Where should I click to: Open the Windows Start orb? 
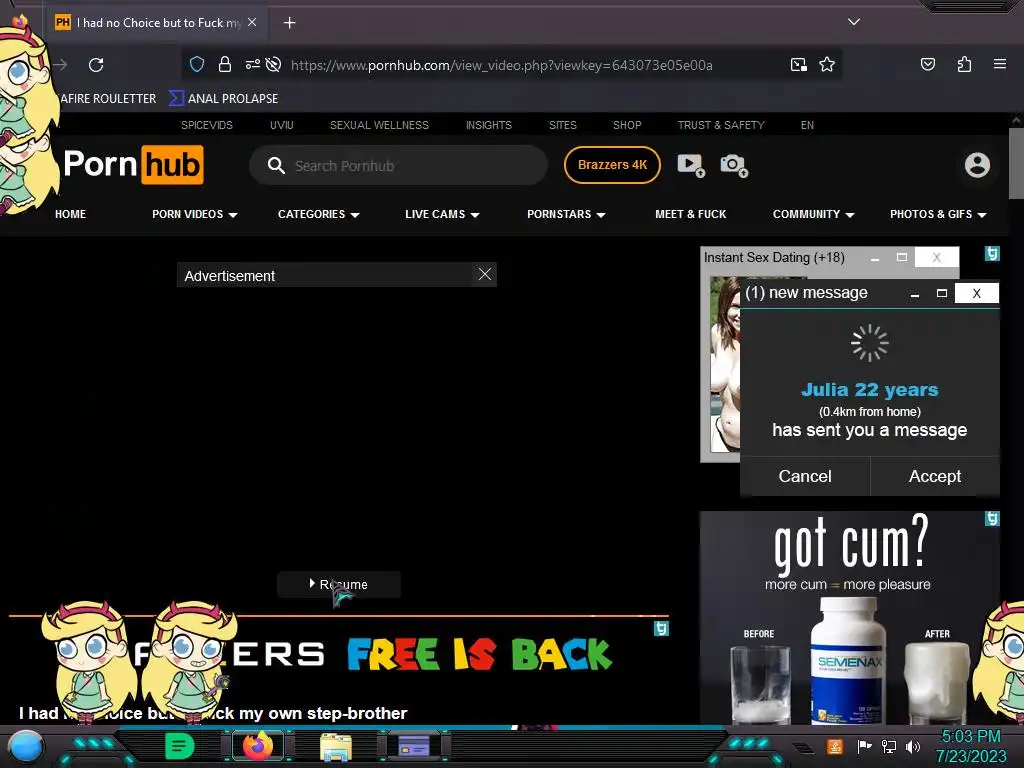[25, 746]
